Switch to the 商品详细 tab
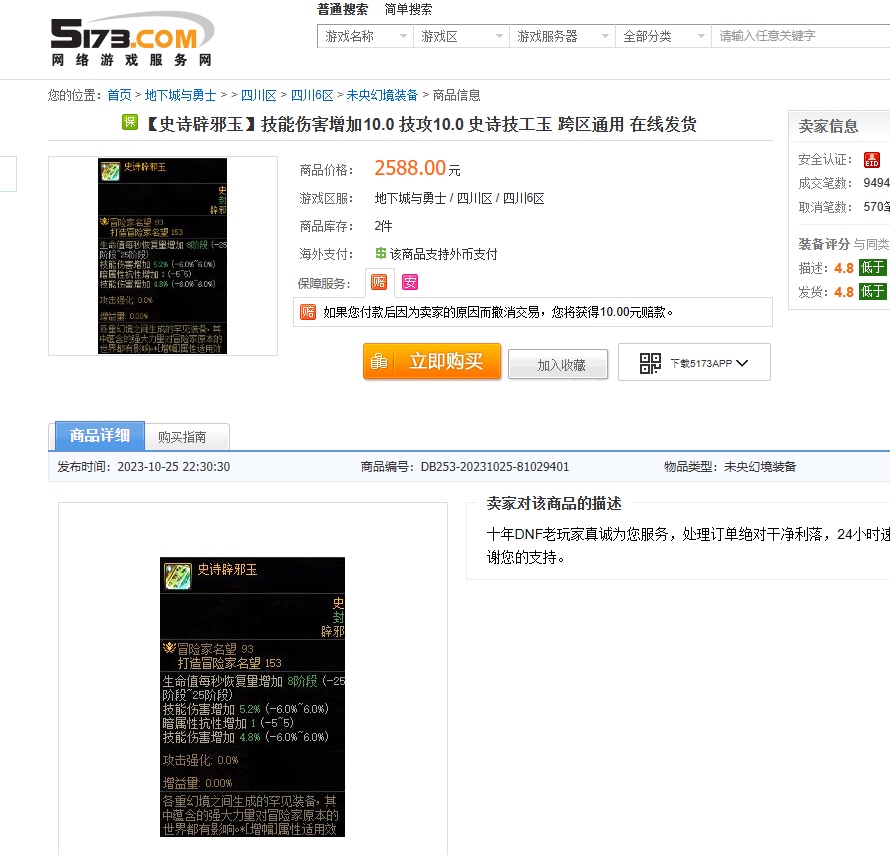890x855 pixels. 100,435
